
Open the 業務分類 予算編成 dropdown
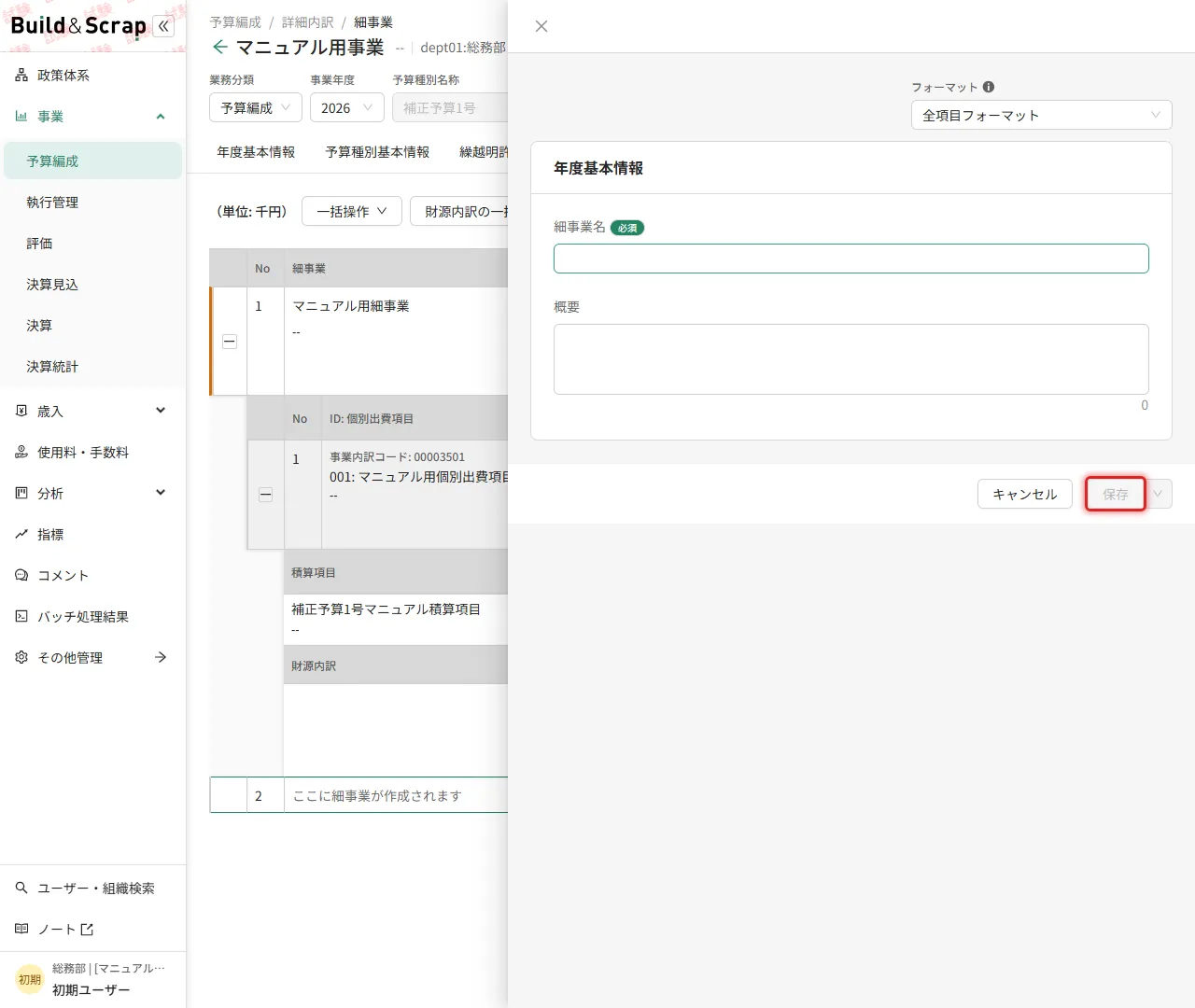coord(256,107)
